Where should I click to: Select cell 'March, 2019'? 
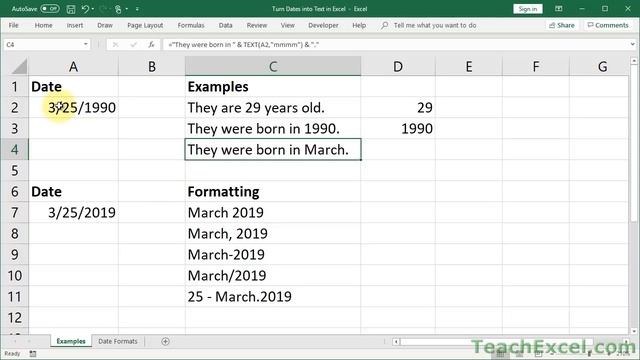pos(273,233)
